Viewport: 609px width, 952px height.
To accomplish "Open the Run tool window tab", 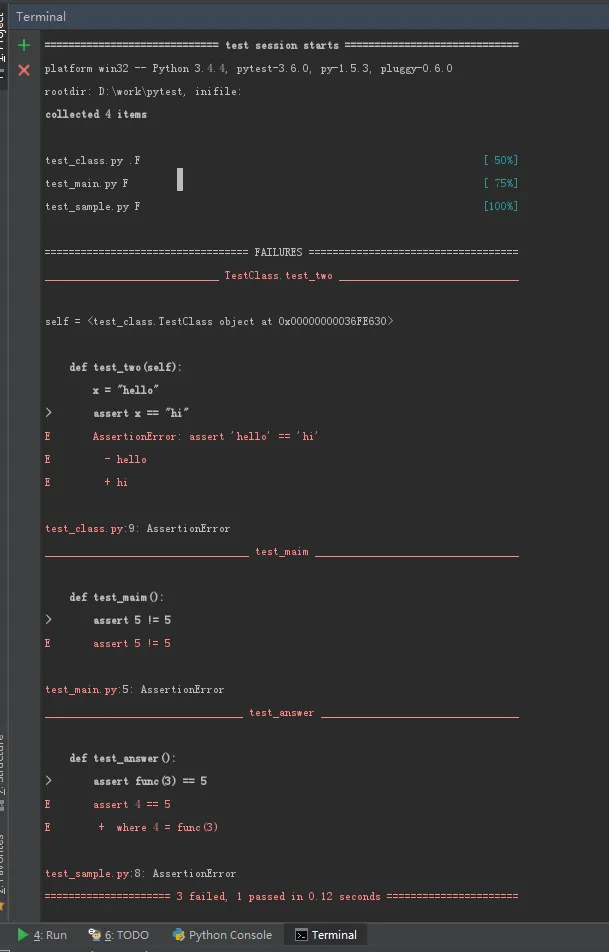I will click(42, 935).
